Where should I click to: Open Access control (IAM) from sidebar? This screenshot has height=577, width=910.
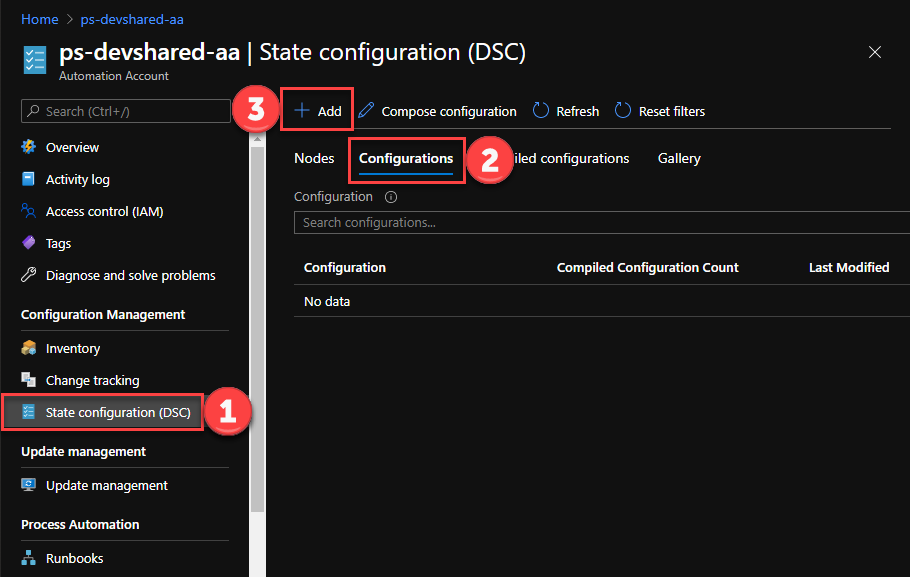29,211
